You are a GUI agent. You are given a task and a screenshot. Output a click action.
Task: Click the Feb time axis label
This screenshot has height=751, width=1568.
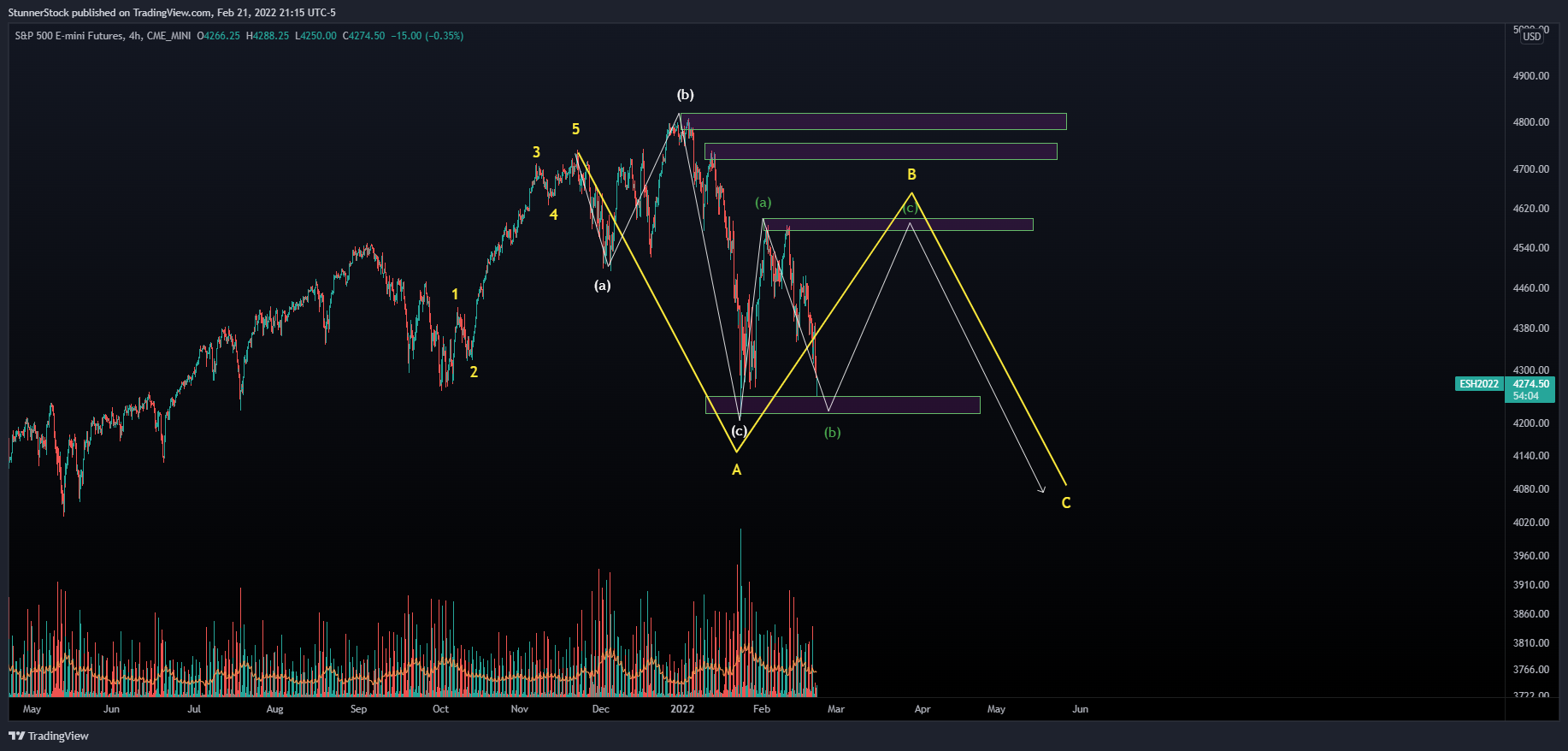pyautogui.click(x=762, y=709)
